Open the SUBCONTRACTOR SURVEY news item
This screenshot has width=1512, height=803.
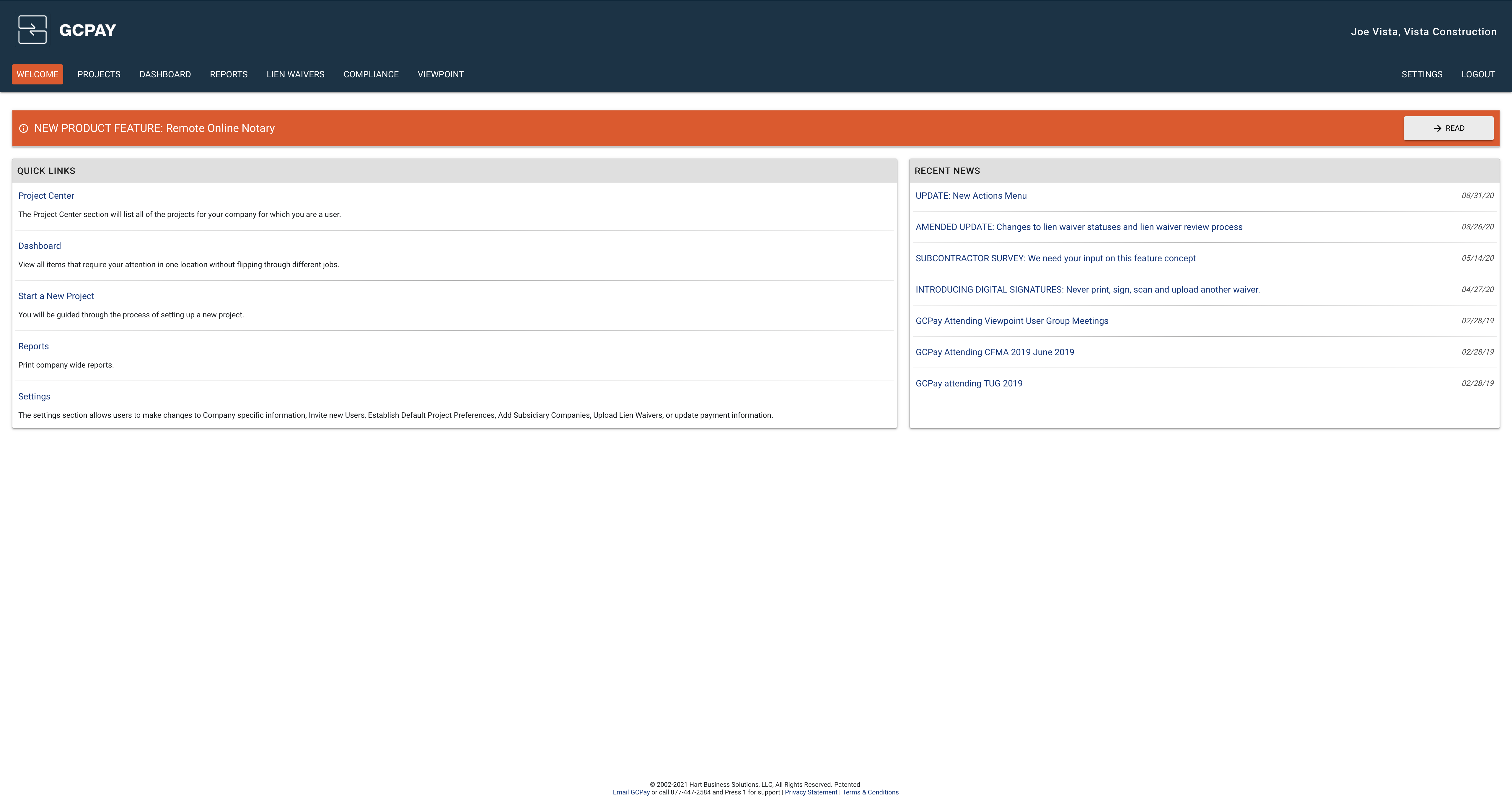1055,258
